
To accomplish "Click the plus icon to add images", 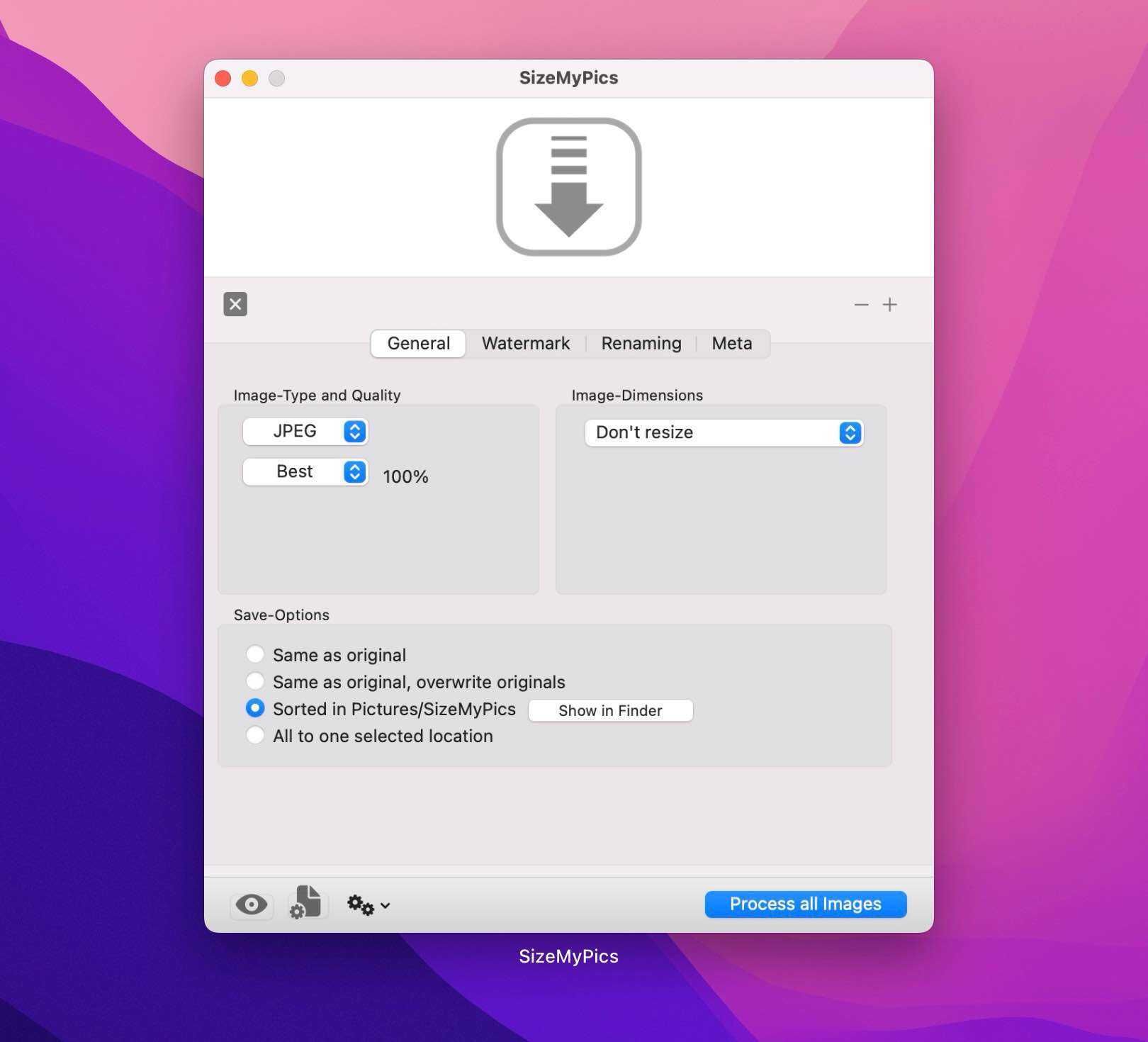I will coord(890,304).
